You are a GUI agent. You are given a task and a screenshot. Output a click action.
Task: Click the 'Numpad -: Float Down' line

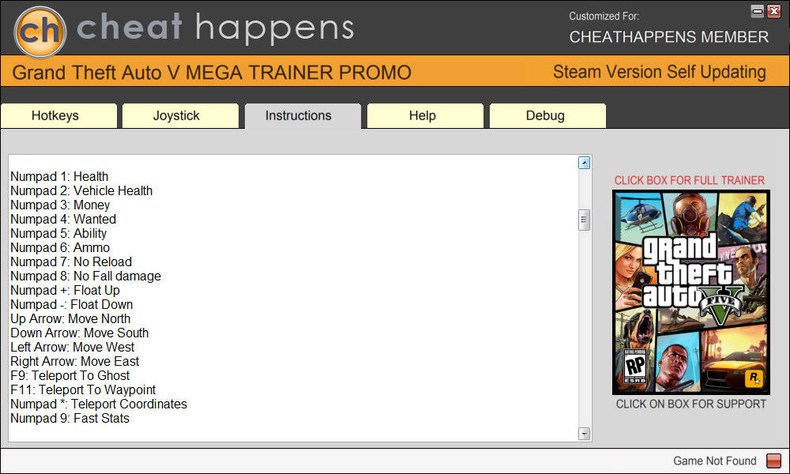tap(72, 305)
